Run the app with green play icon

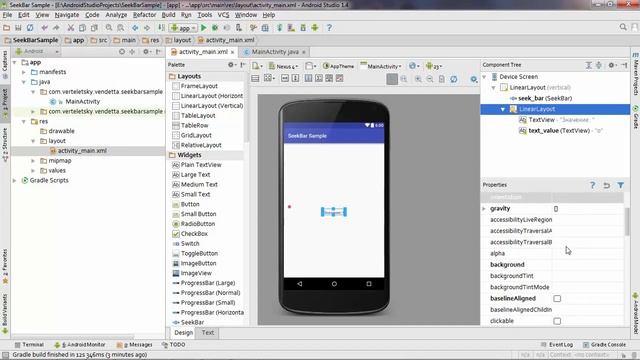tap(204, 28)
